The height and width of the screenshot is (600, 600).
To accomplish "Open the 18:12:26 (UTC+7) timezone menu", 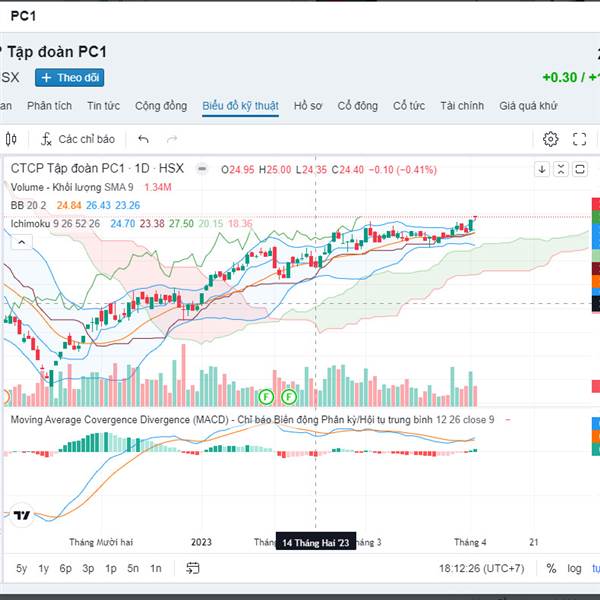I will (481, 568).
